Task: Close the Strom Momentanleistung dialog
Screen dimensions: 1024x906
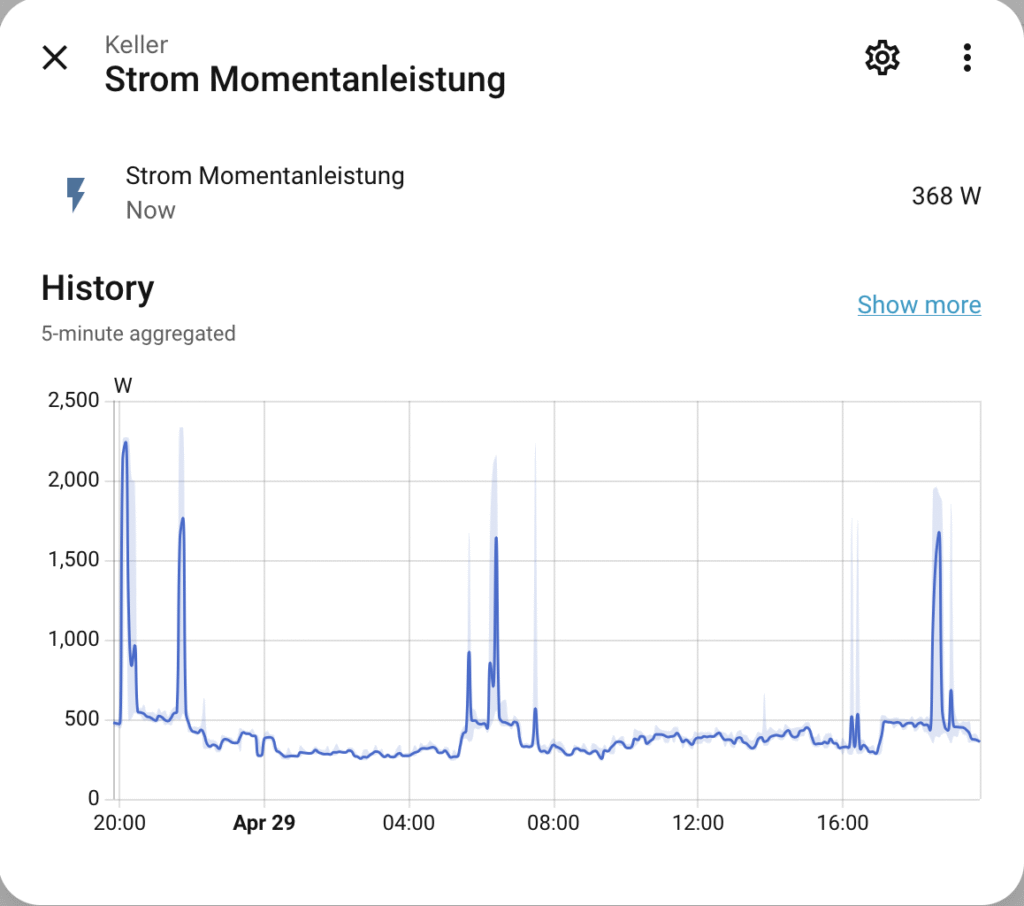Action: [55, 58]
